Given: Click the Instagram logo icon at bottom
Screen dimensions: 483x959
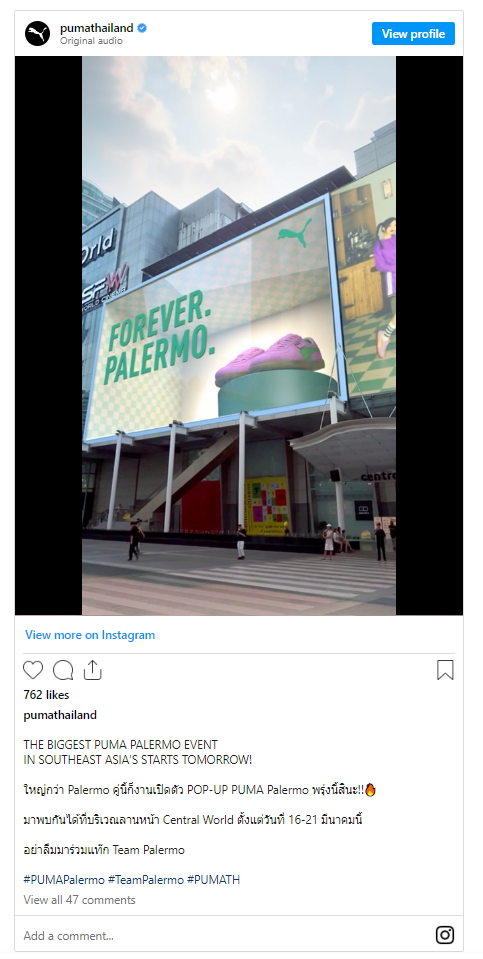Looking at the screenshot, I should pyautogui.click(x=444, y=935).
